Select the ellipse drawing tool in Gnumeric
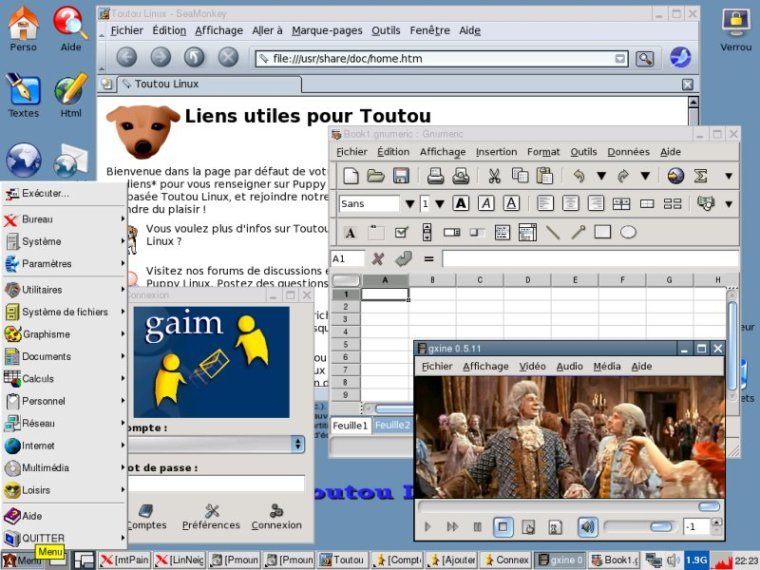 (x=628, y=232)
